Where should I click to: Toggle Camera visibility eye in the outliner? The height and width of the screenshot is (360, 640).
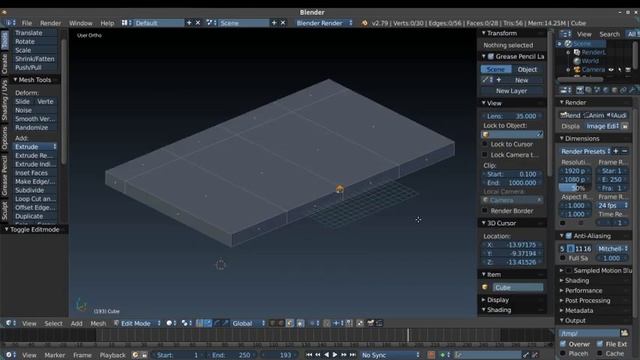coord(611,70)
